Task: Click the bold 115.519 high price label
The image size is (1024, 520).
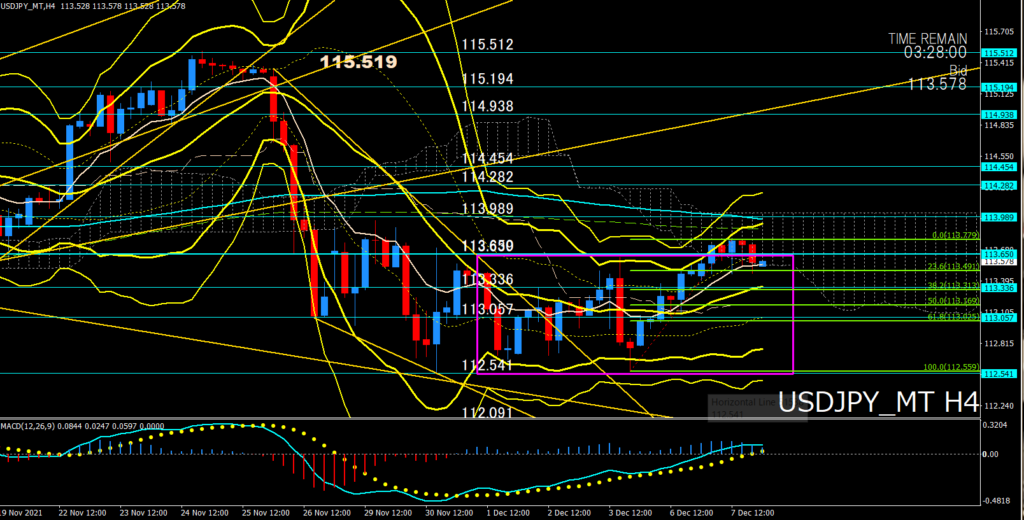Action: [359, 62]
